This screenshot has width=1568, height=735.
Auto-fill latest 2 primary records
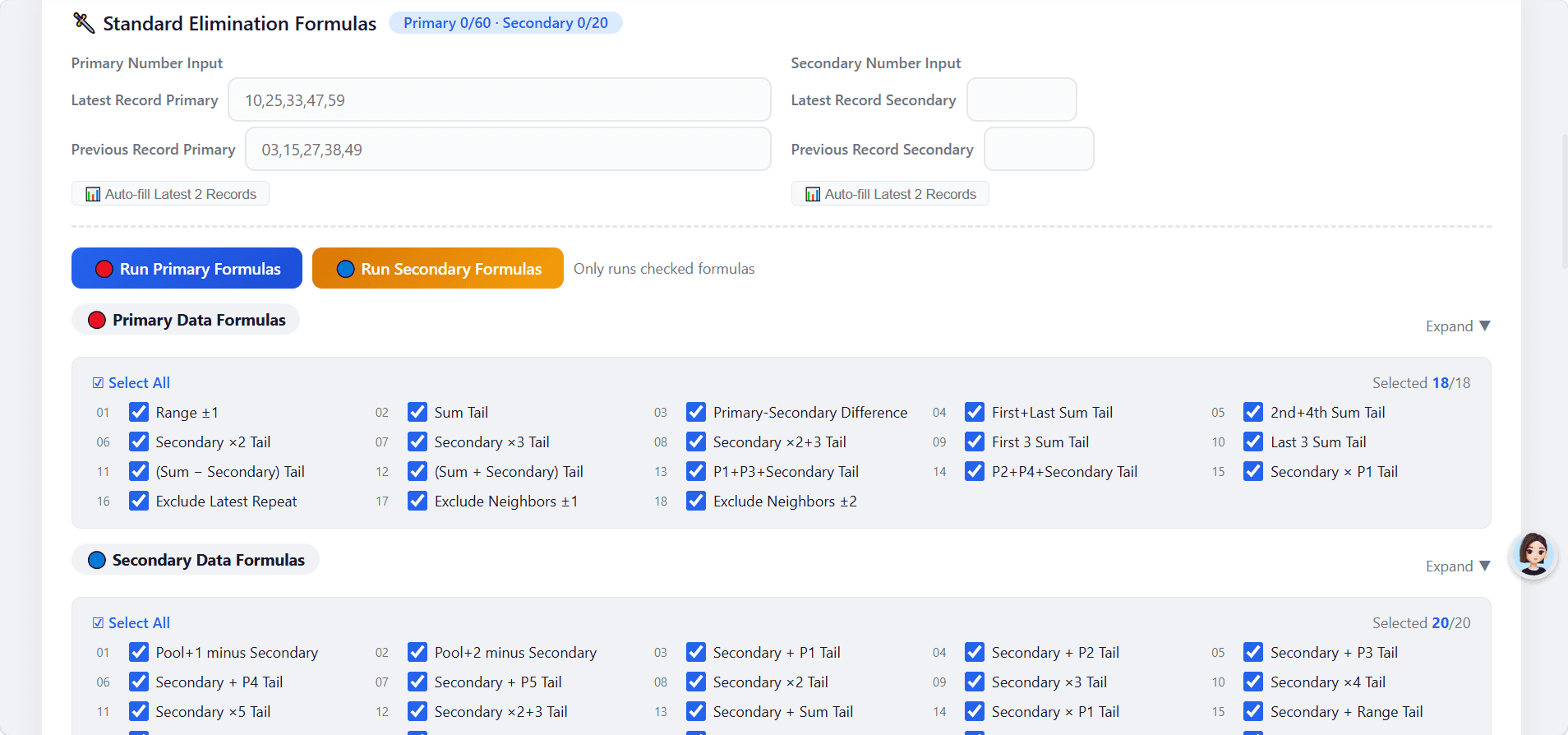170,194
